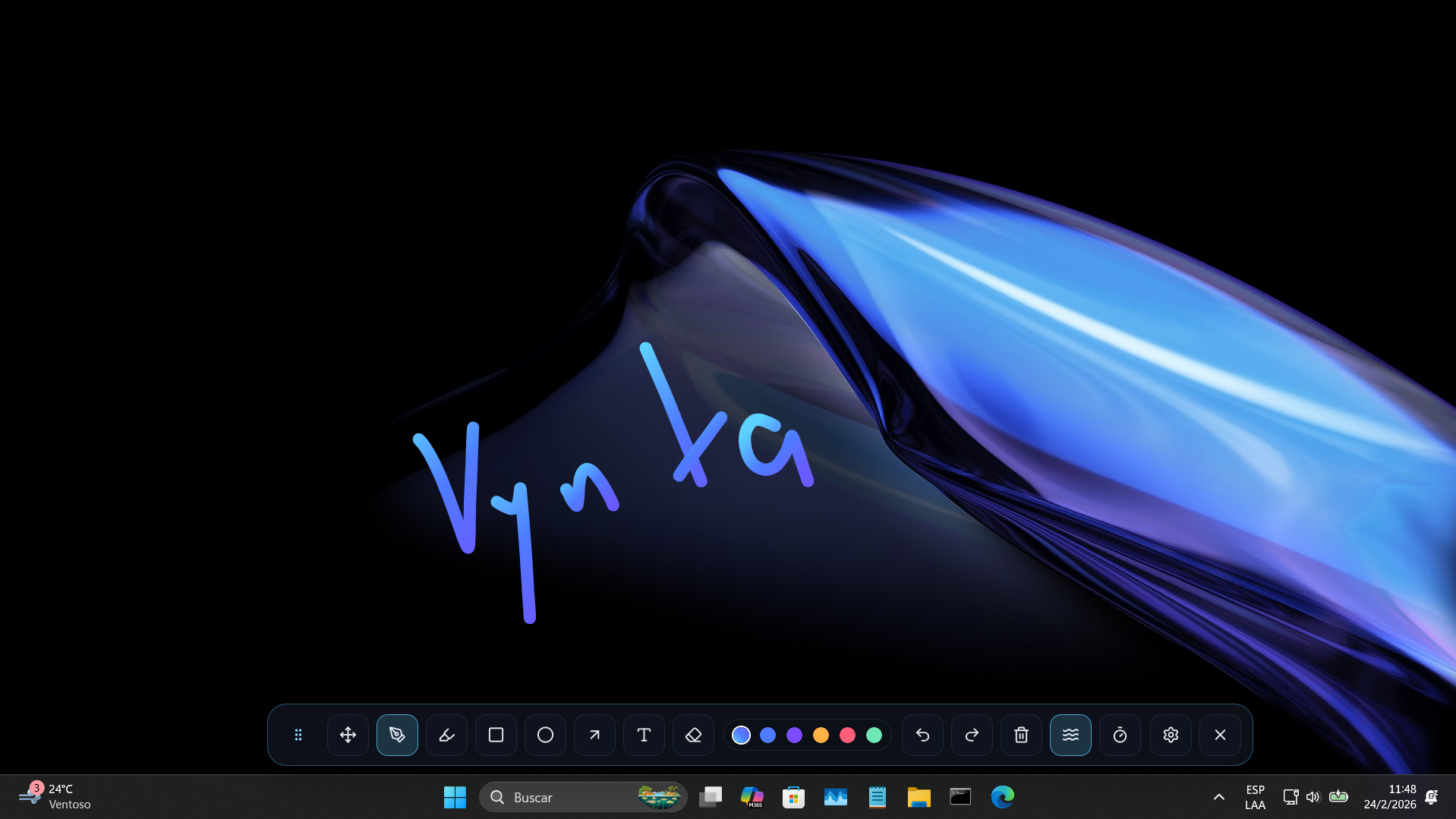Open the Windows Start menu
This screenshot has height=819, width=1456.
pyautogui.click(x=455, y=797)
